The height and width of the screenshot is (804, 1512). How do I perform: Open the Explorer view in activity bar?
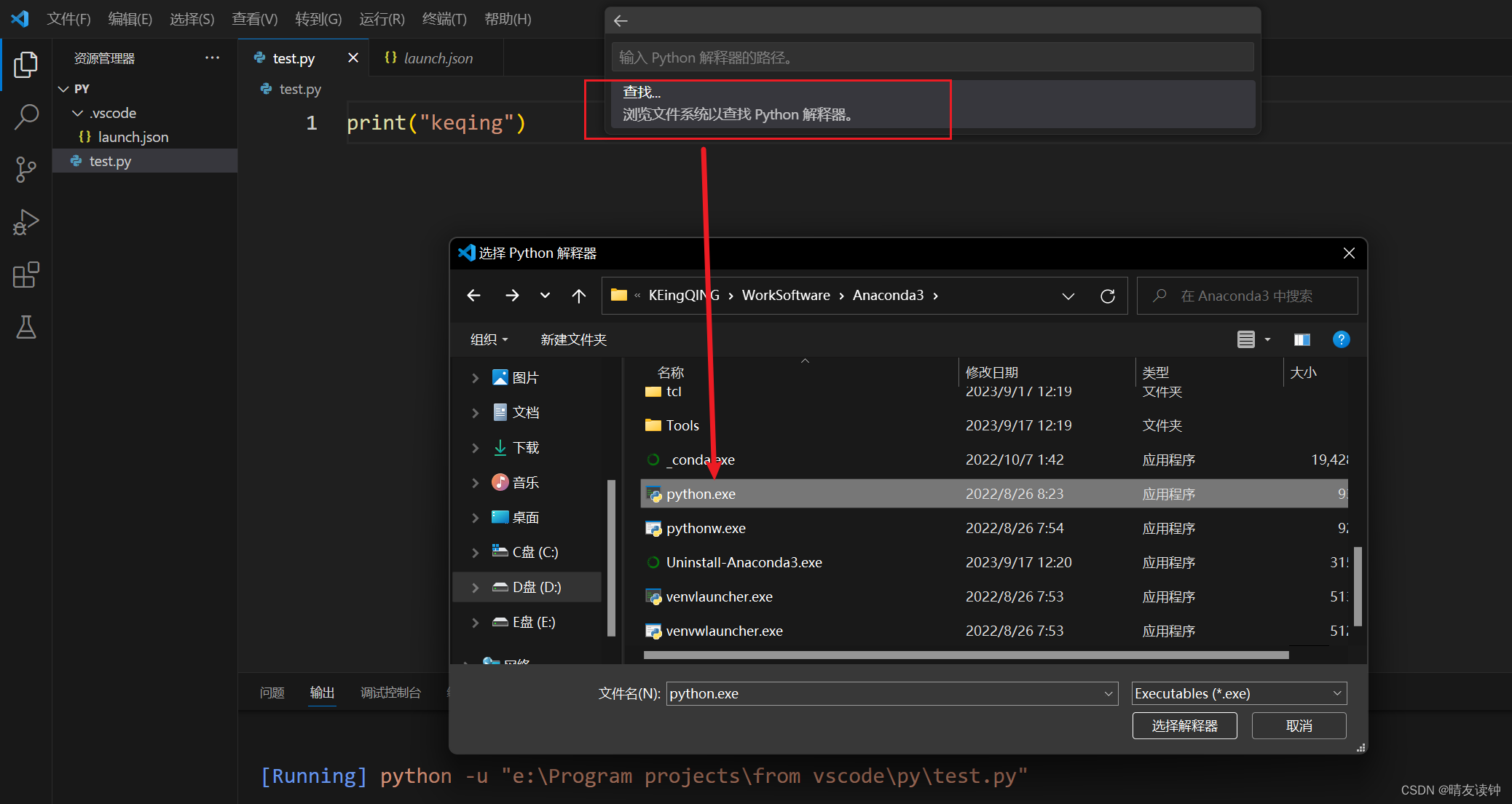click(x=25, y=65)
